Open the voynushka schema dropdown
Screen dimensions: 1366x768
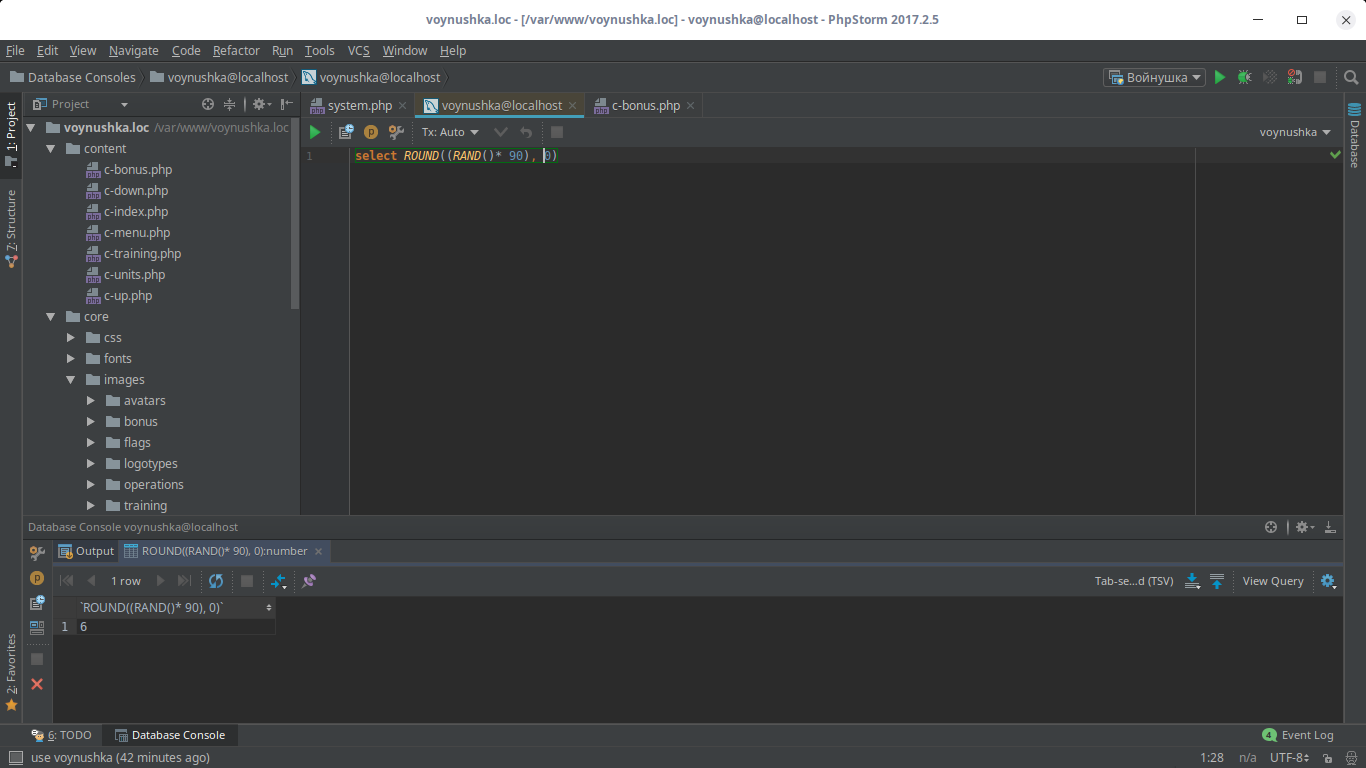[1295, 132]
